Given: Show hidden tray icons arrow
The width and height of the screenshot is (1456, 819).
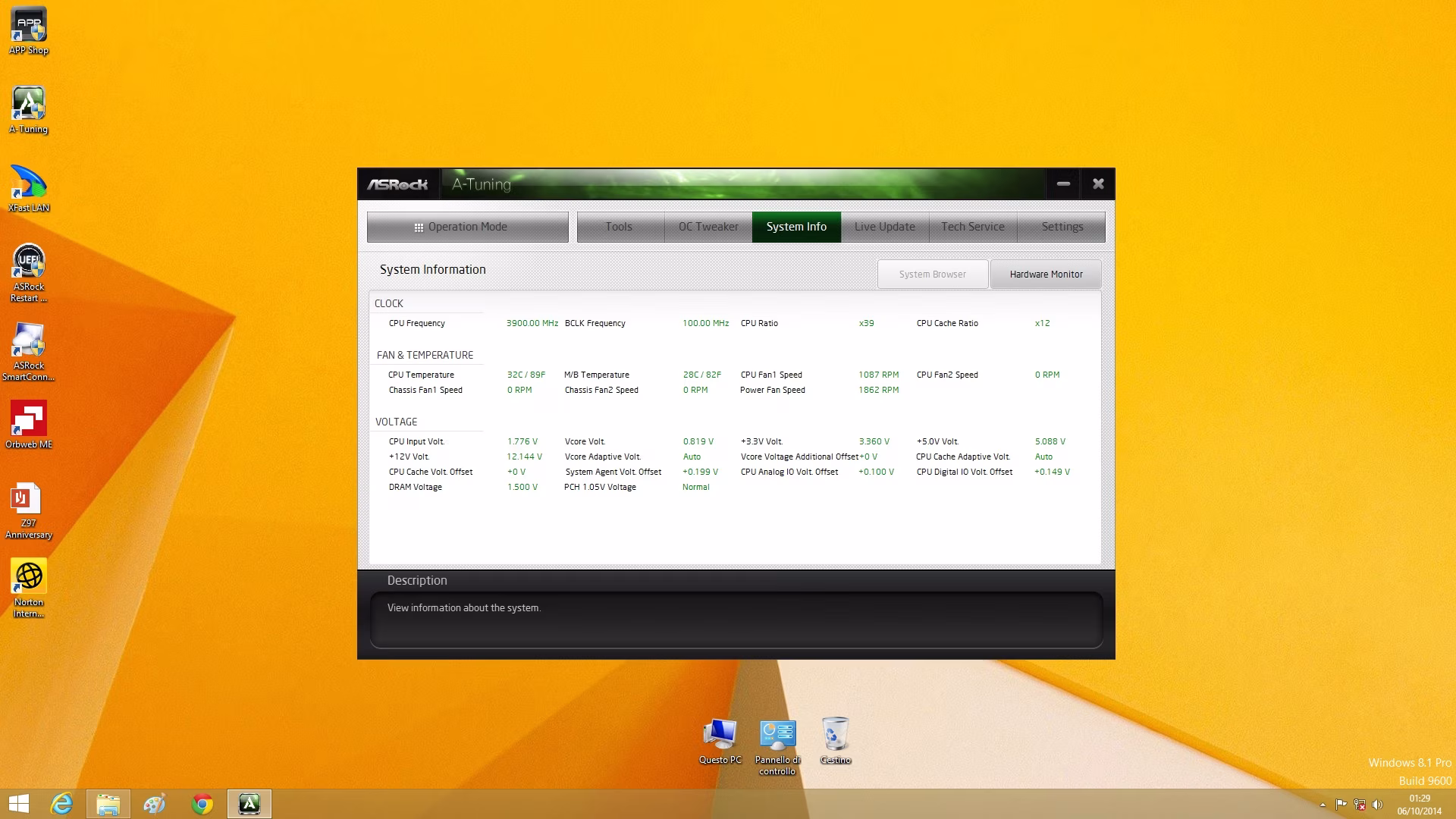Looking at the screenshot, I should (1323, 805).
